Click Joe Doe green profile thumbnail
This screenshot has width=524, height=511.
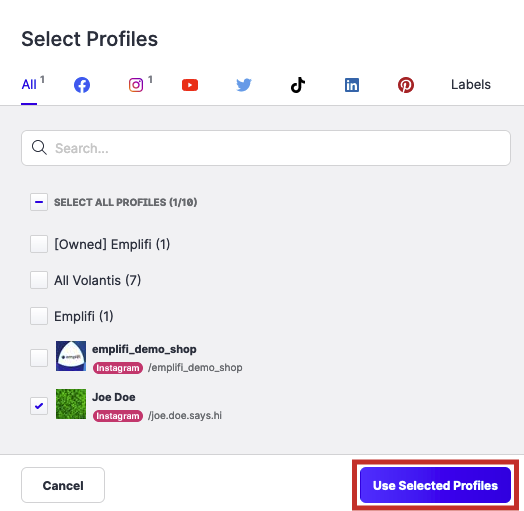tap(71, 404)
